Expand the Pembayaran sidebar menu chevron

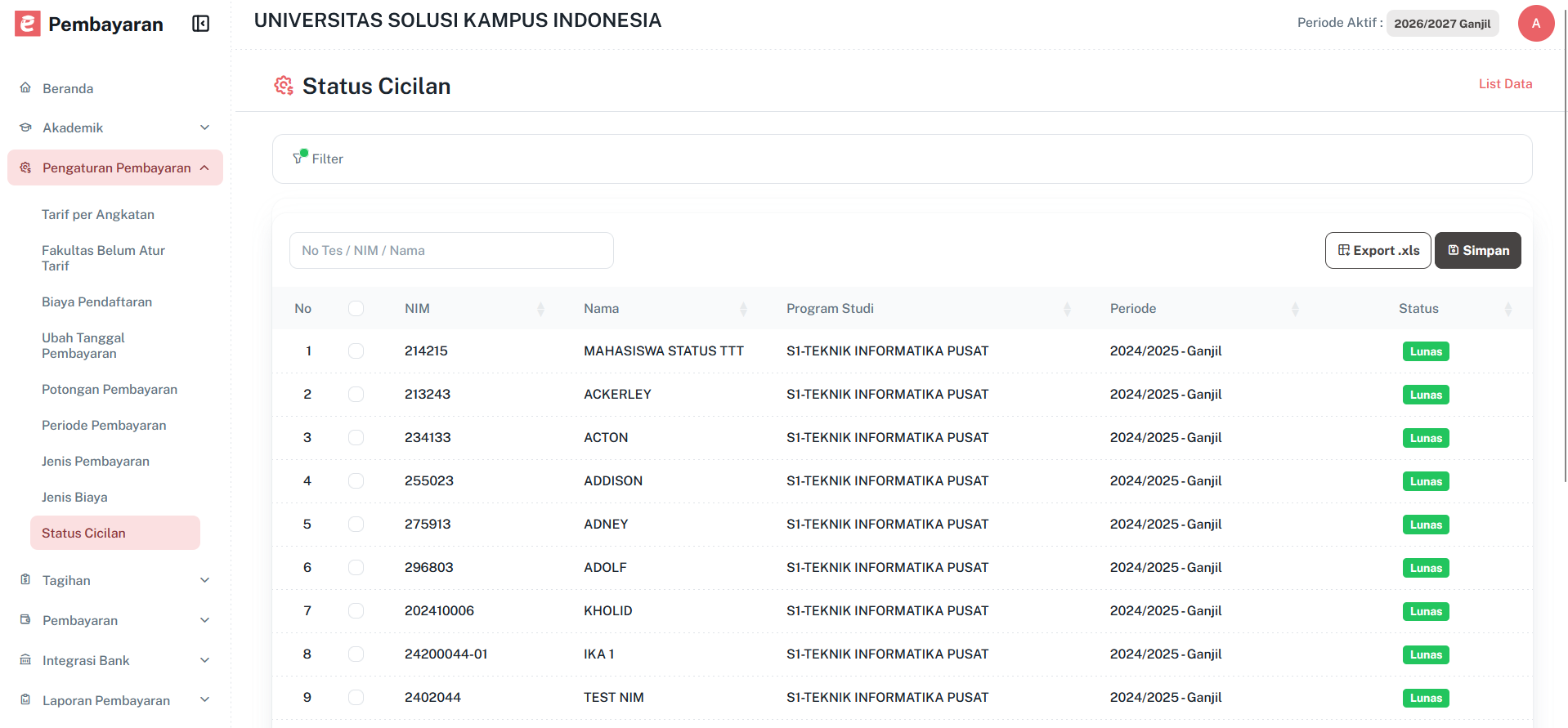[205, 620]
